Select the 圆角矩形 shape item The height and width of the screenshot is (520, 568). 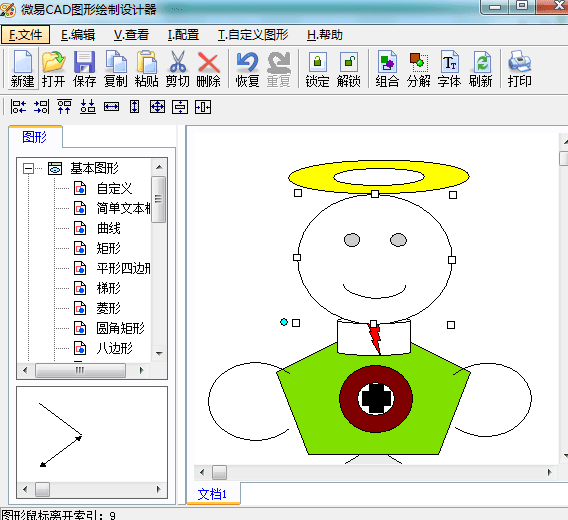[x=121, y=328]
